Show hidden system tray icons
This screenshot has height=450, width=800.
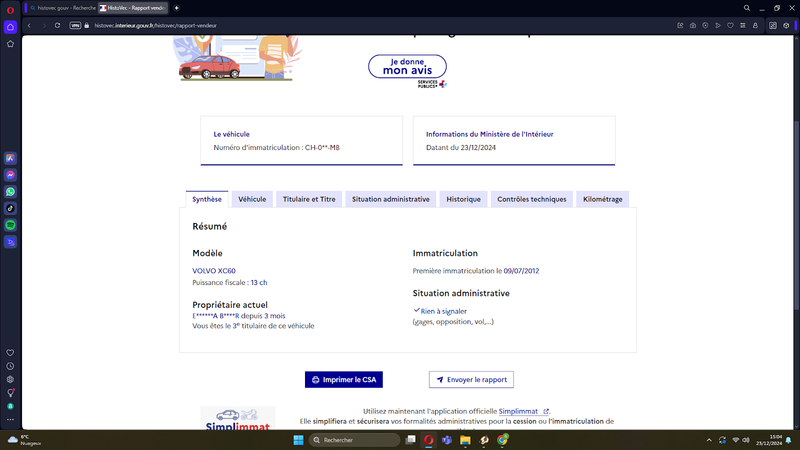709,440
